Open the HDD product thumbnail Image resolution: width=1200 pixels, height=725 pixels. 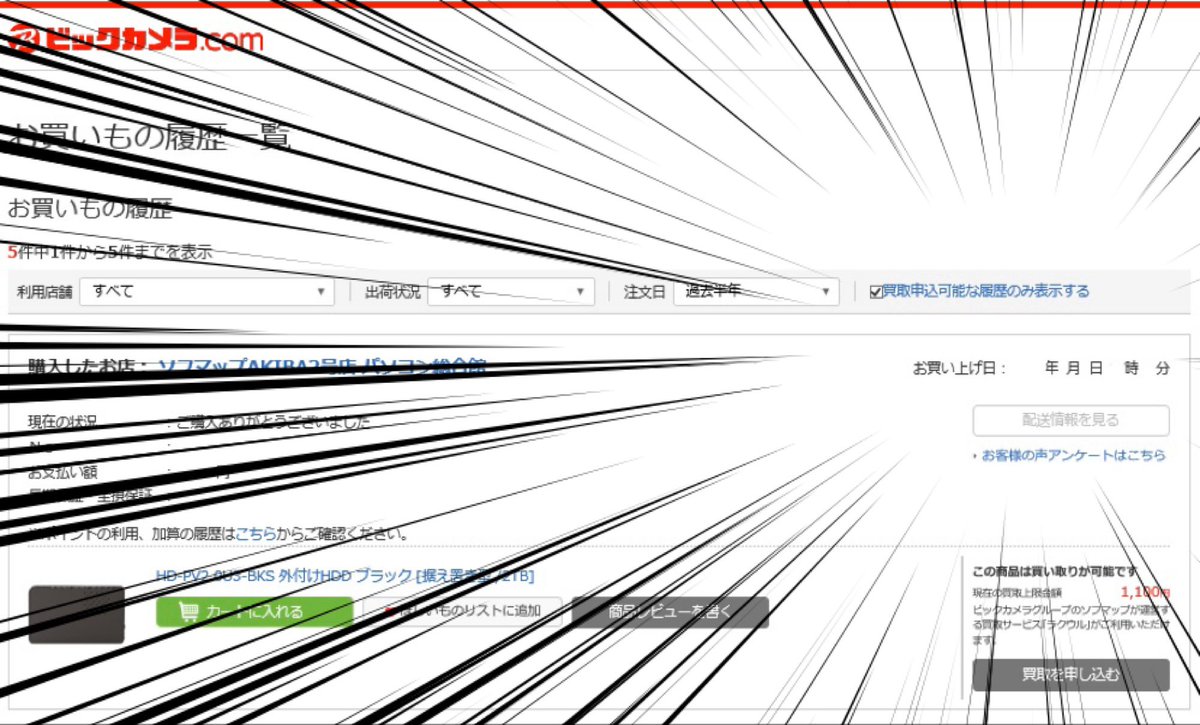click(x=77, y=615)
